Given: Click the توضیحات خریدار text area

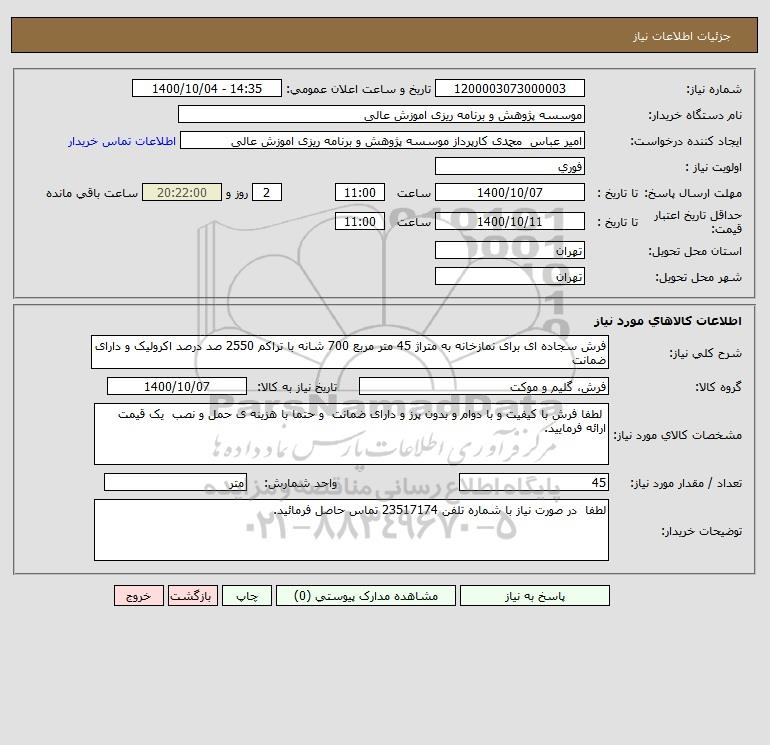Looking at the screenshot, I should [351, 530].
